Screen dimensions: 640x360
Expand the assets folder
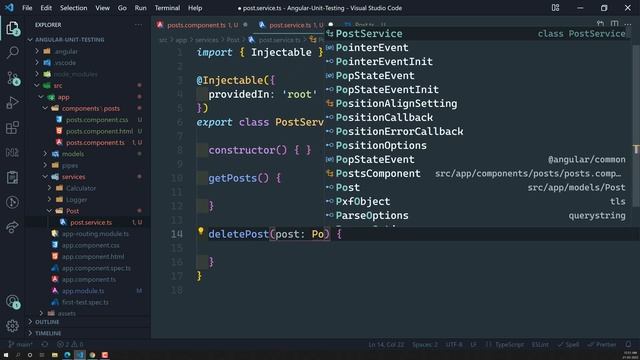coord(41,313)
